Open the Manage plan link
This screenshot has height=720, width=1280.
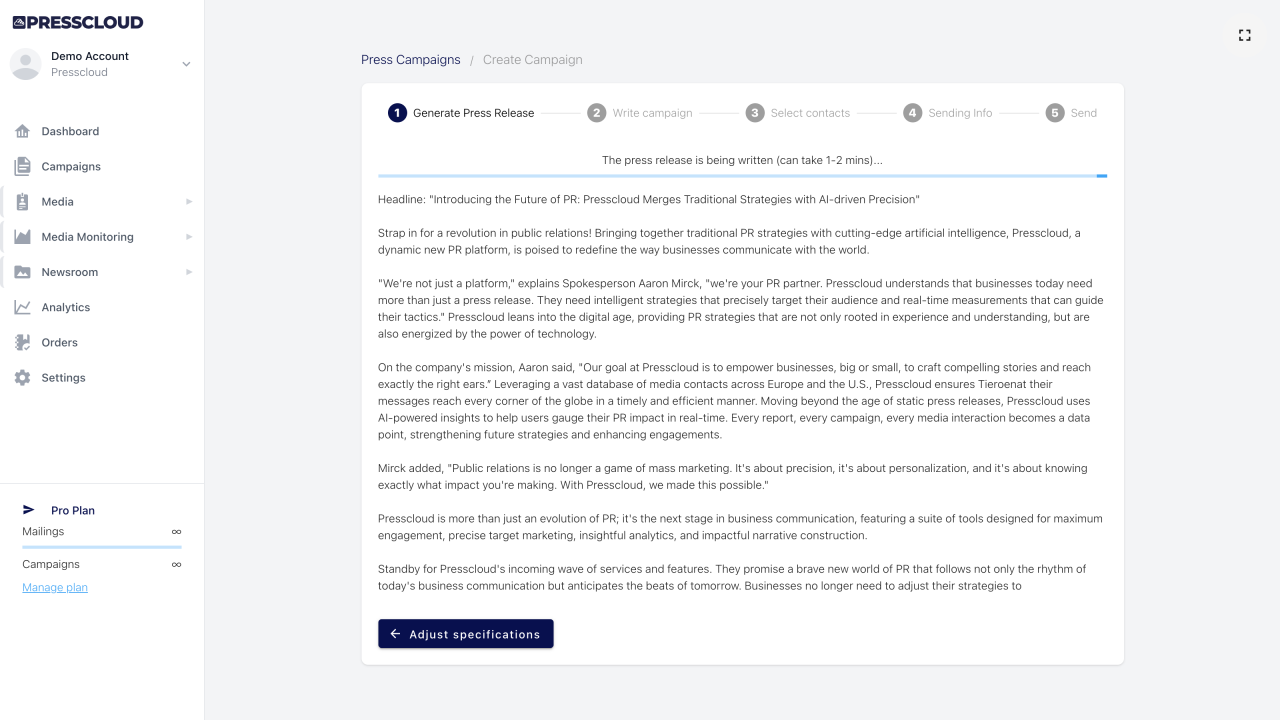tap(54, 587)
